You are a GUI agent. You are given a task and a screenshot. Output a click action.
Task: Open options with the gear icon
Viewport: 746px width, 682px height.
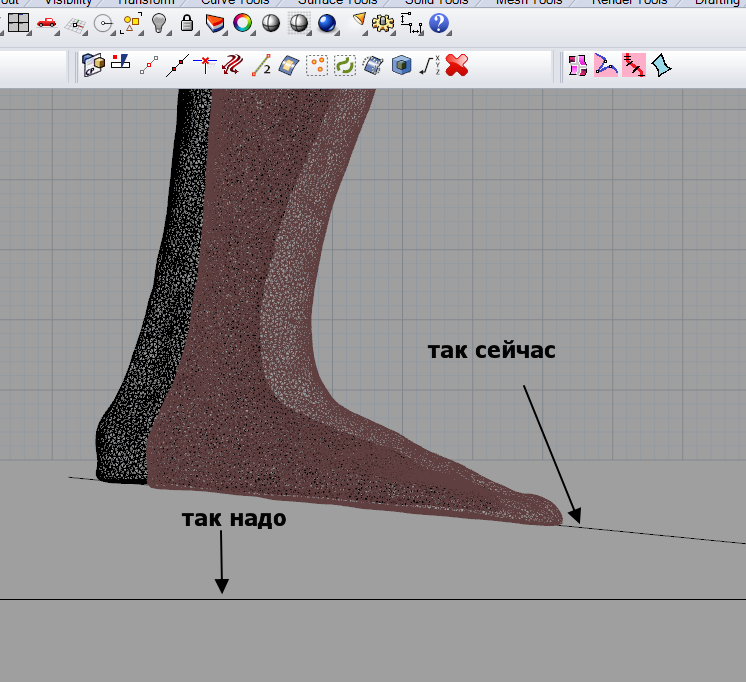coord(383,22)
